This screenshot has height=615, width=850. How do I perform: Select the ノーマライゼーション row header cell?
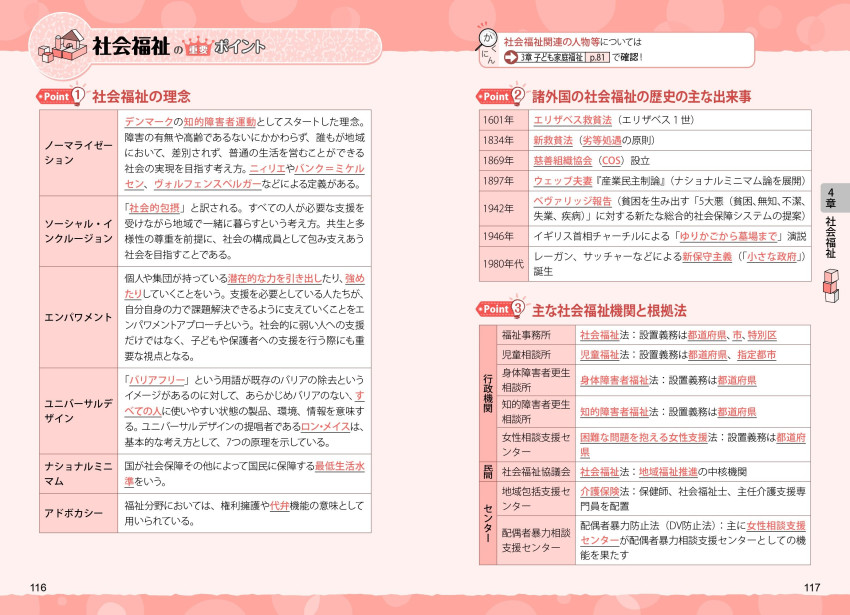[78, 152]
